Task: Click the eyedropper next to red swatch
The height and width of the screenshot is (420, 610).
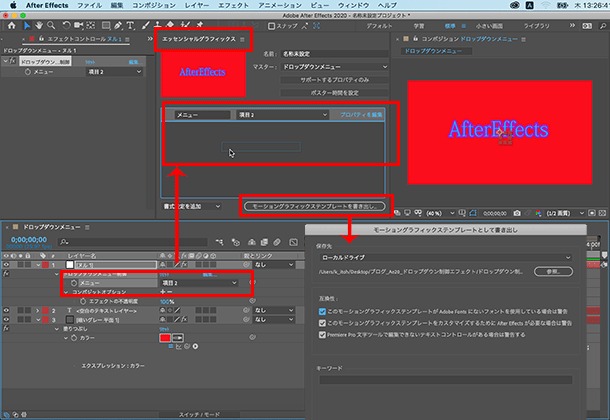Action: pyautogui.click(x=178, y=338)
